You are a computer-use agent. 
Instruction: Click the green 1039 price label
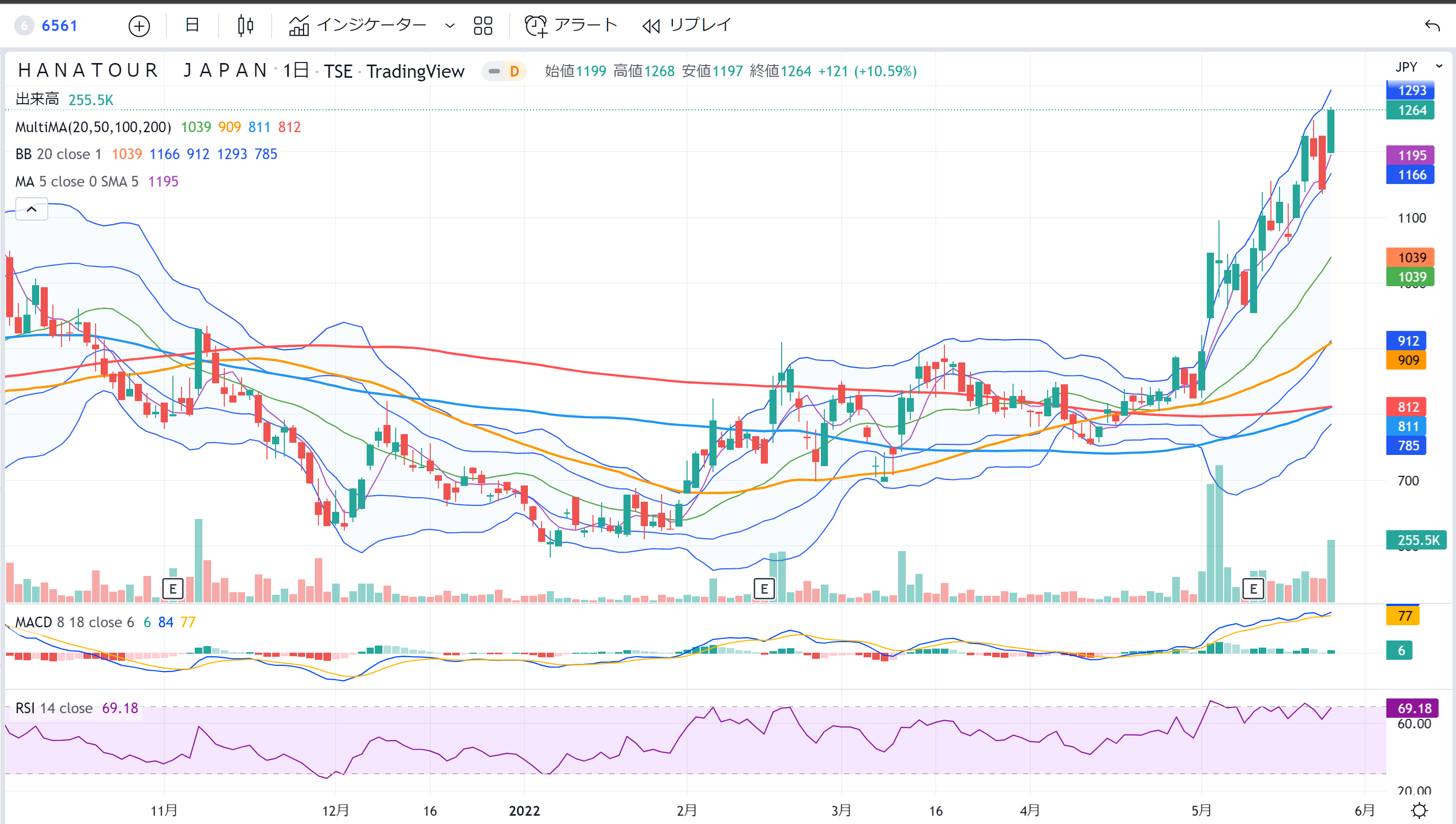(1410, 276)
